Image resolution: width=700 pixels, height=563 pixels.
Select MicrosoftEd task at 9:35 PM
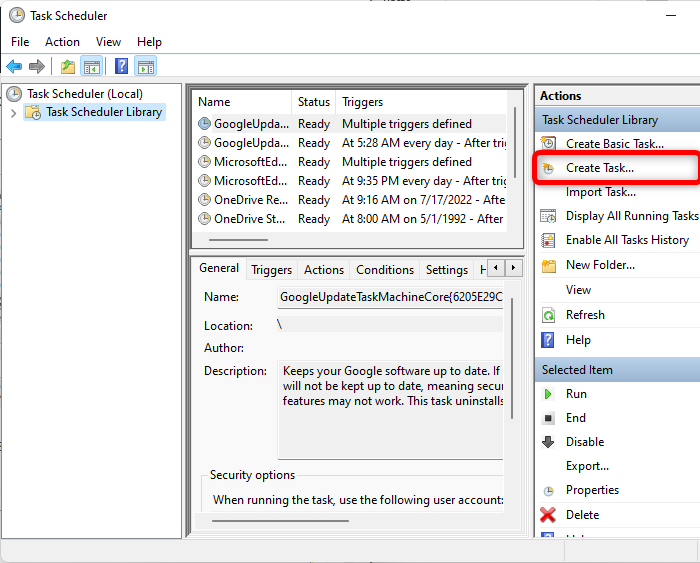coord(350,181)
